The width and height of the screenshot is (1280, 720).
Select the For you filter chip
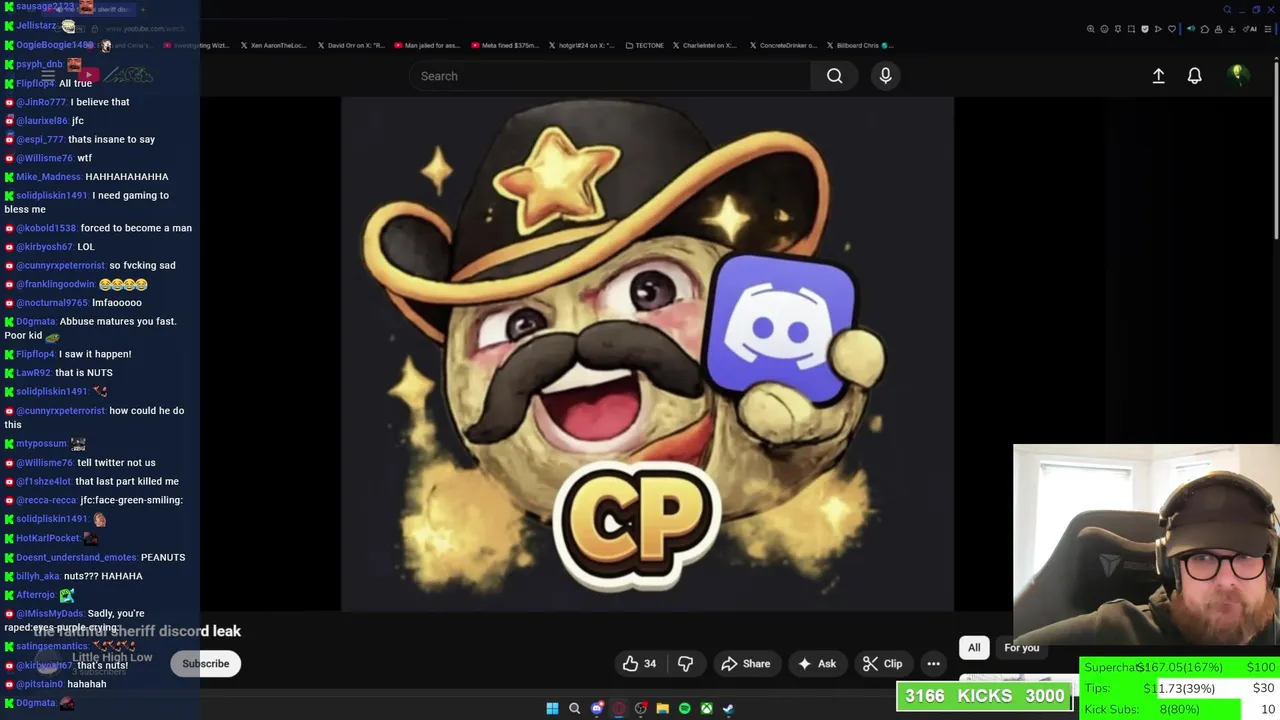(1021, 648)
